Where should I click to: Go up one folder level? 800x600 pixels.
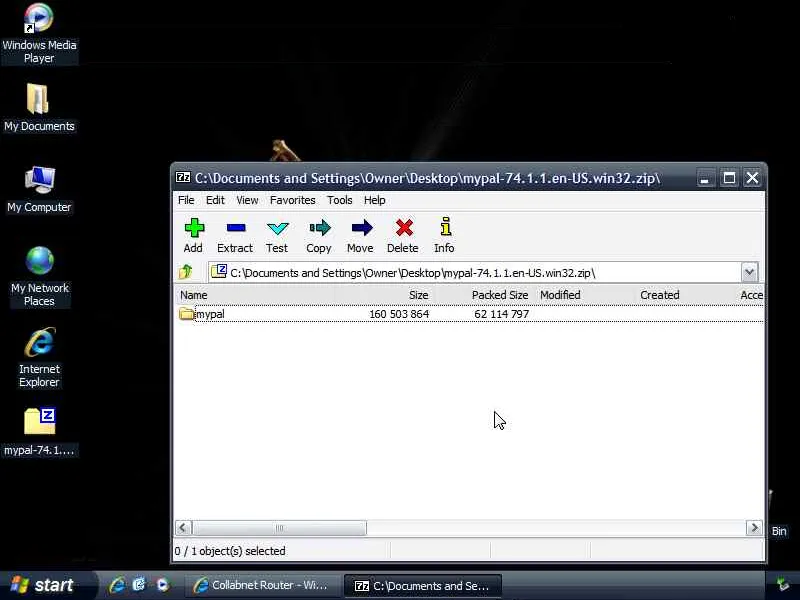click(186, 272)
